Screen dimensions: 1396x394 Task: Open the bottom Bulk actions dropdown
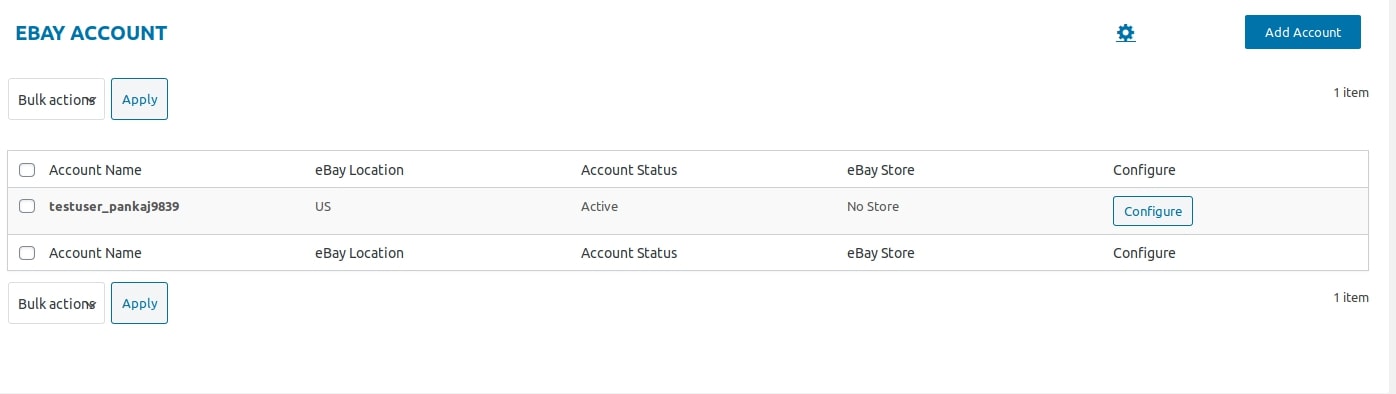click(x=56, y=303)
